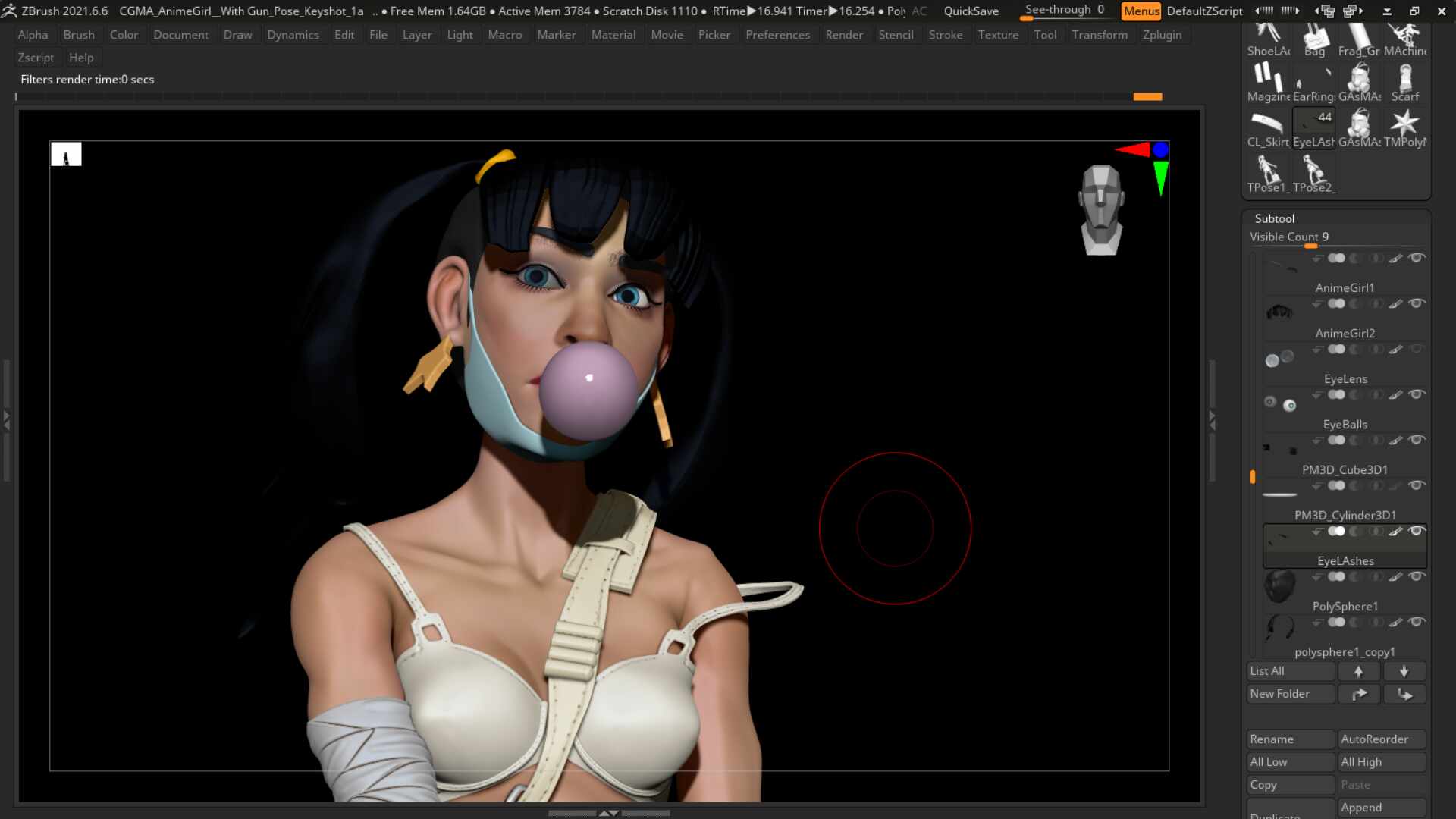The image size is (1456, 819).
Task: Open the Document palette
Action: click(x=180, y=35)
